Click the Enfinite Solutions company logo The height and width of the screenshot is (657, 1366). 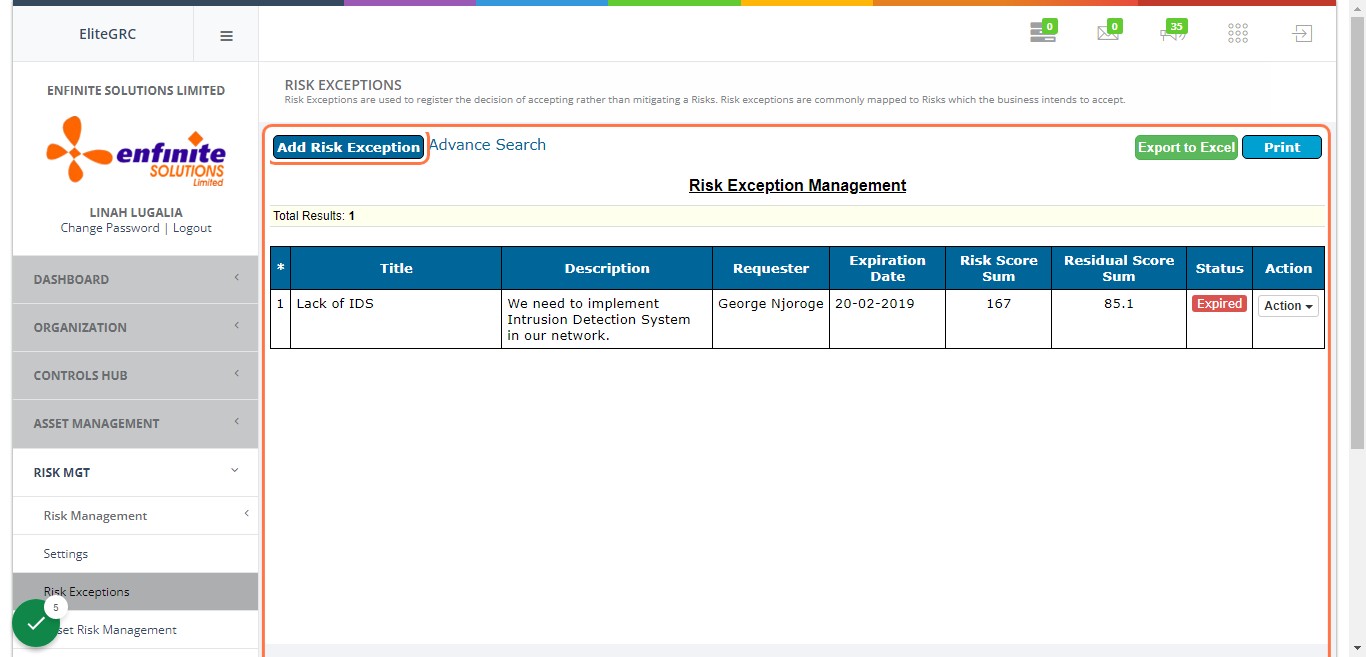point(136,151)
